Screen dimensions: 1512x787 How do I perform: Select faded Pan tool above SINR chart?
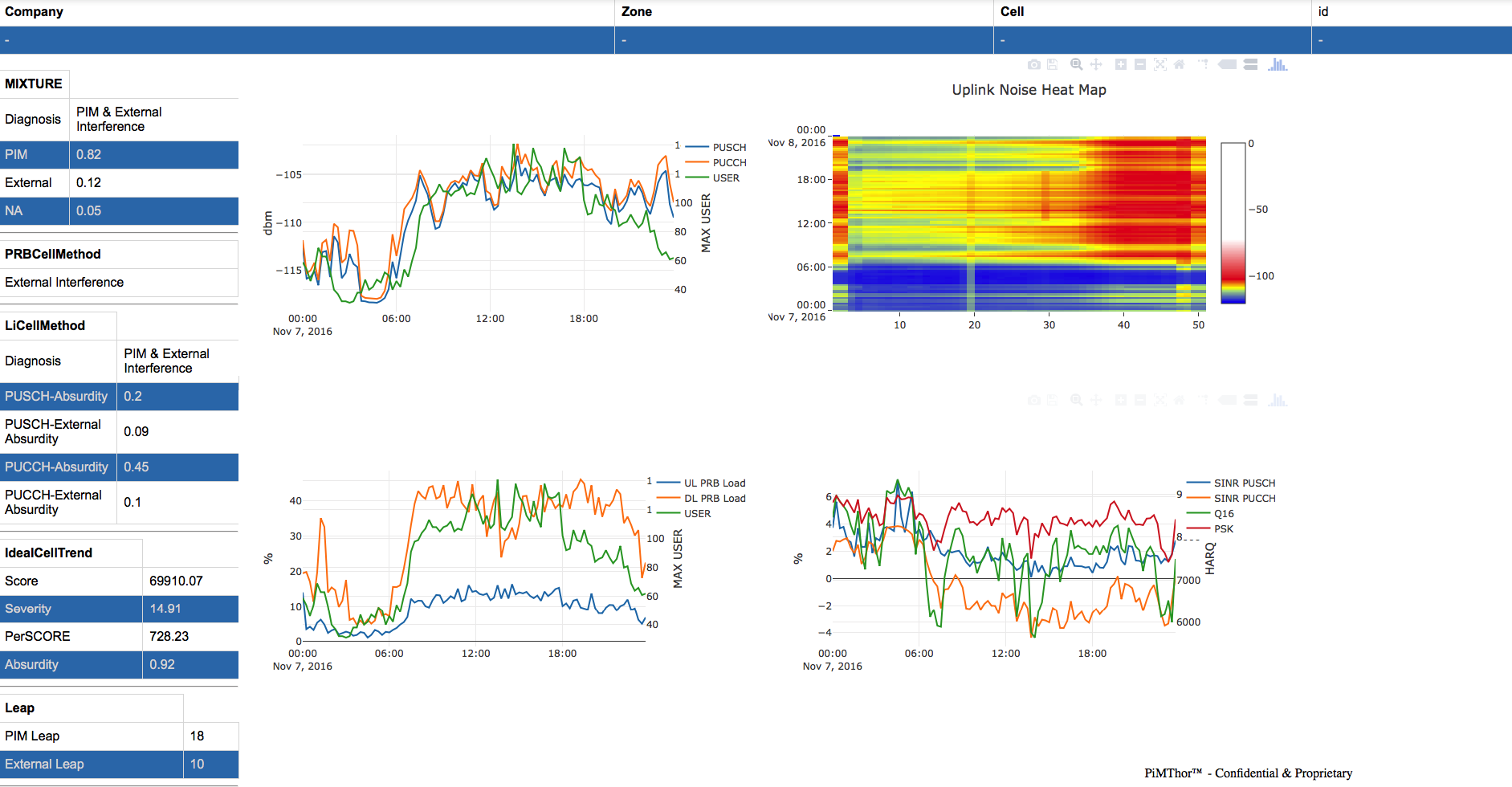pos(1096,400)
